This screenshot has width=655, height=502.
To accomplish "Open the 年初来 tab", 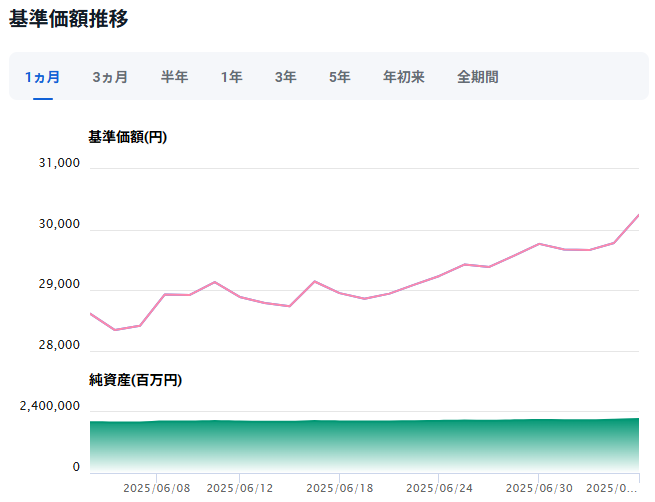I will coord(404,77).
